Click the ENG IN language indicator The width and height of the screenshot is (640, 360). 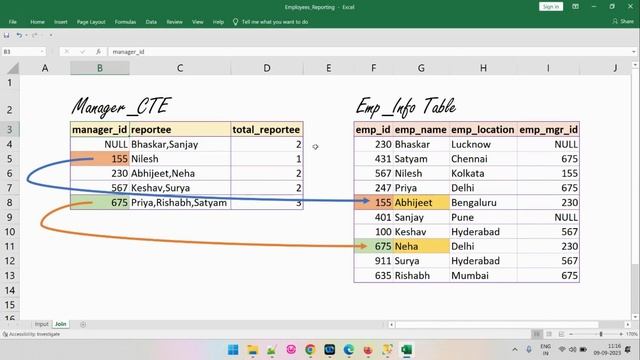[x=546, y=350]
